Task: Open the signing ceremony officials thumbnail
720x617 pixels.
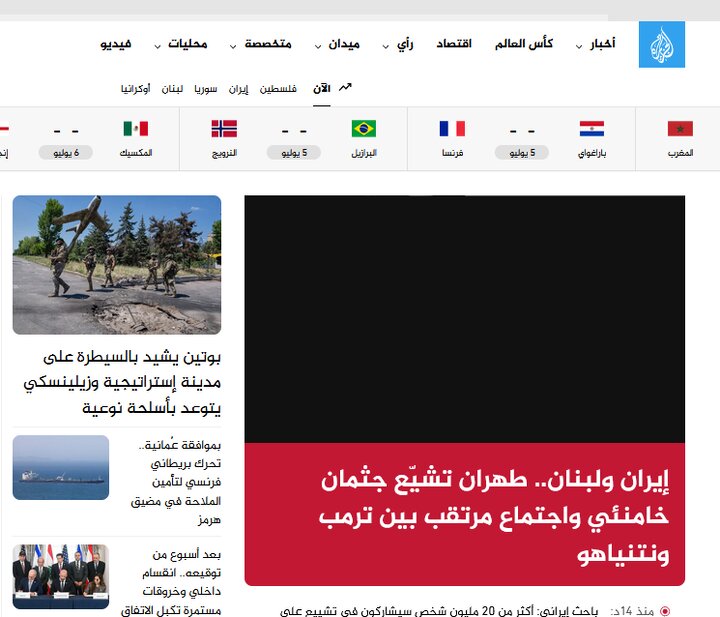Action: (61, 577)
